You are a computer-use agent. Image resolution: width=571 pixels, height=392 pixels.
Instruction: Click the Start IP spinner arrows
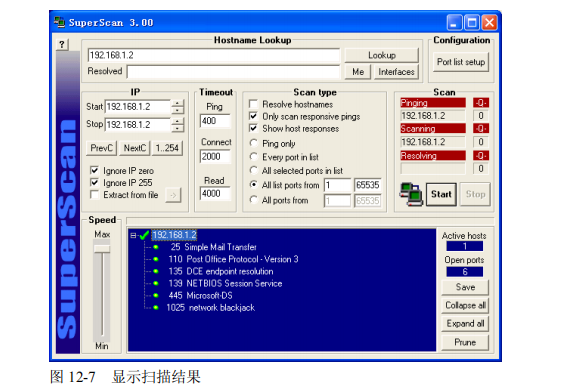[177, 107]
